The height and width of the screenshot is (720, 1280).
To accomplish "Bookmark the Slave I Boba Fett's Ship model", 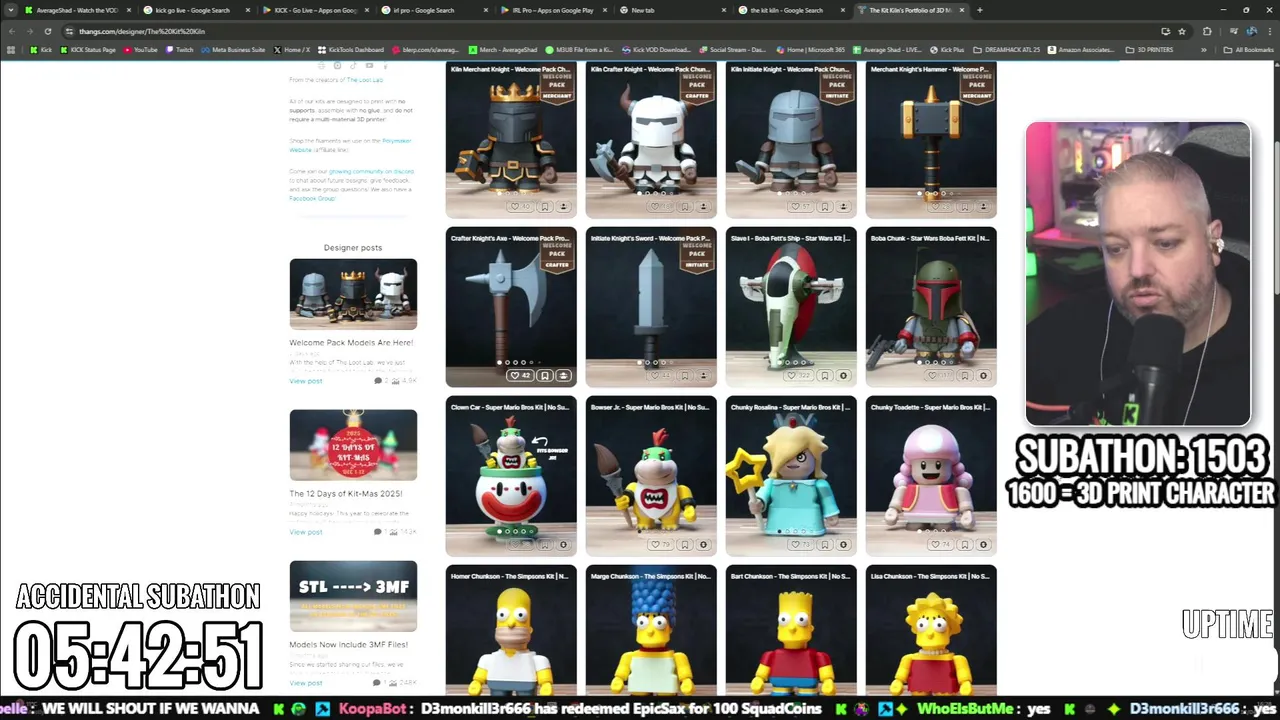I will 825,376.
